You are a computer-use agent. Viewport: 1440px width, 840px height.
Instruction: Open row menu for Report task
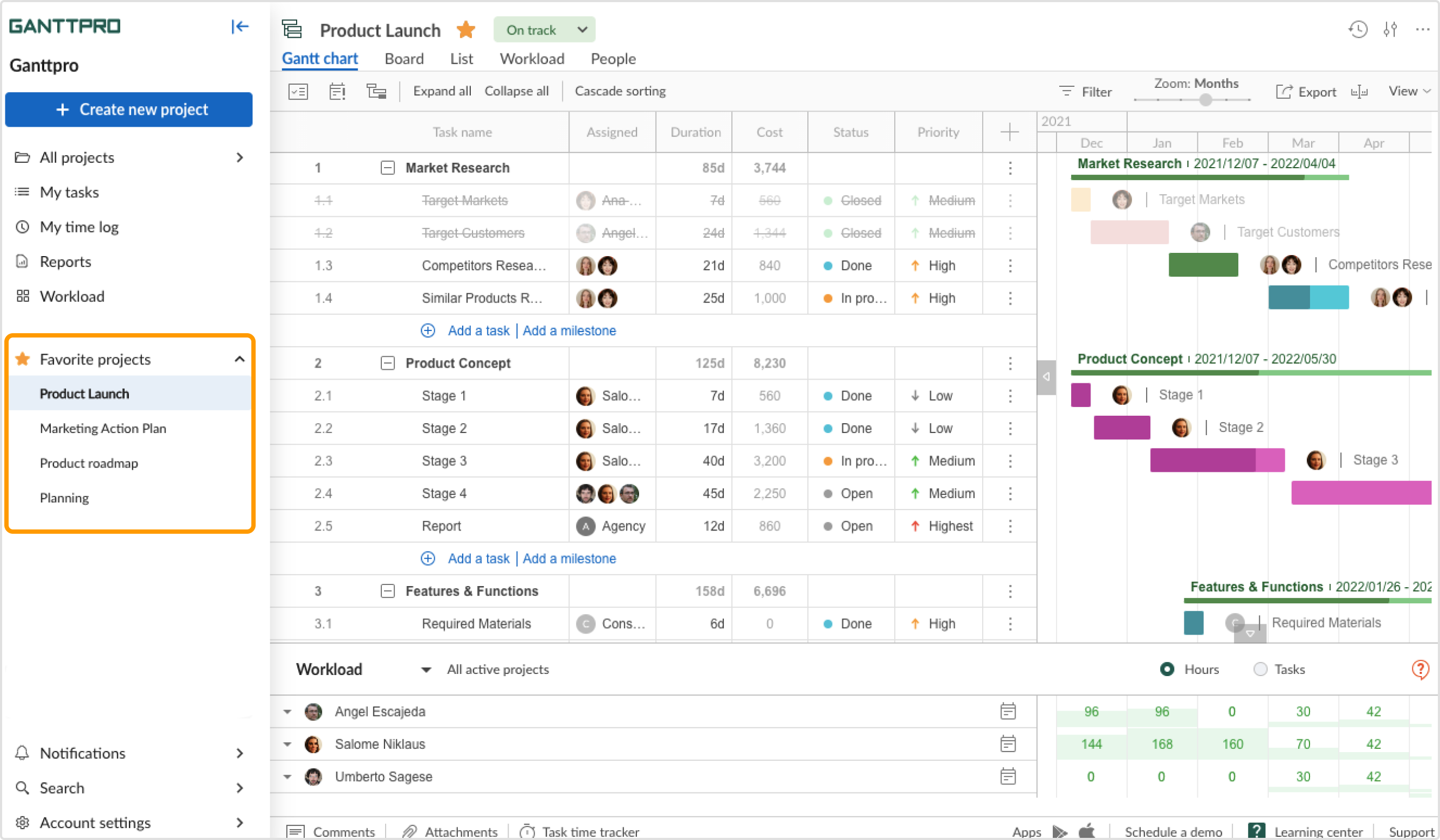click(x=1010, y=526)
